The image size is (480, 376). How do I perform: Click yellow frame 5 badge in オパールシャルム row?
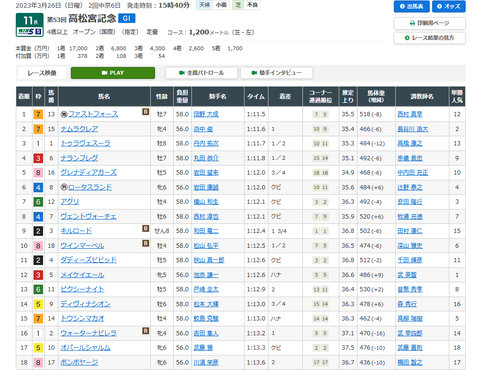coord(38,348)
